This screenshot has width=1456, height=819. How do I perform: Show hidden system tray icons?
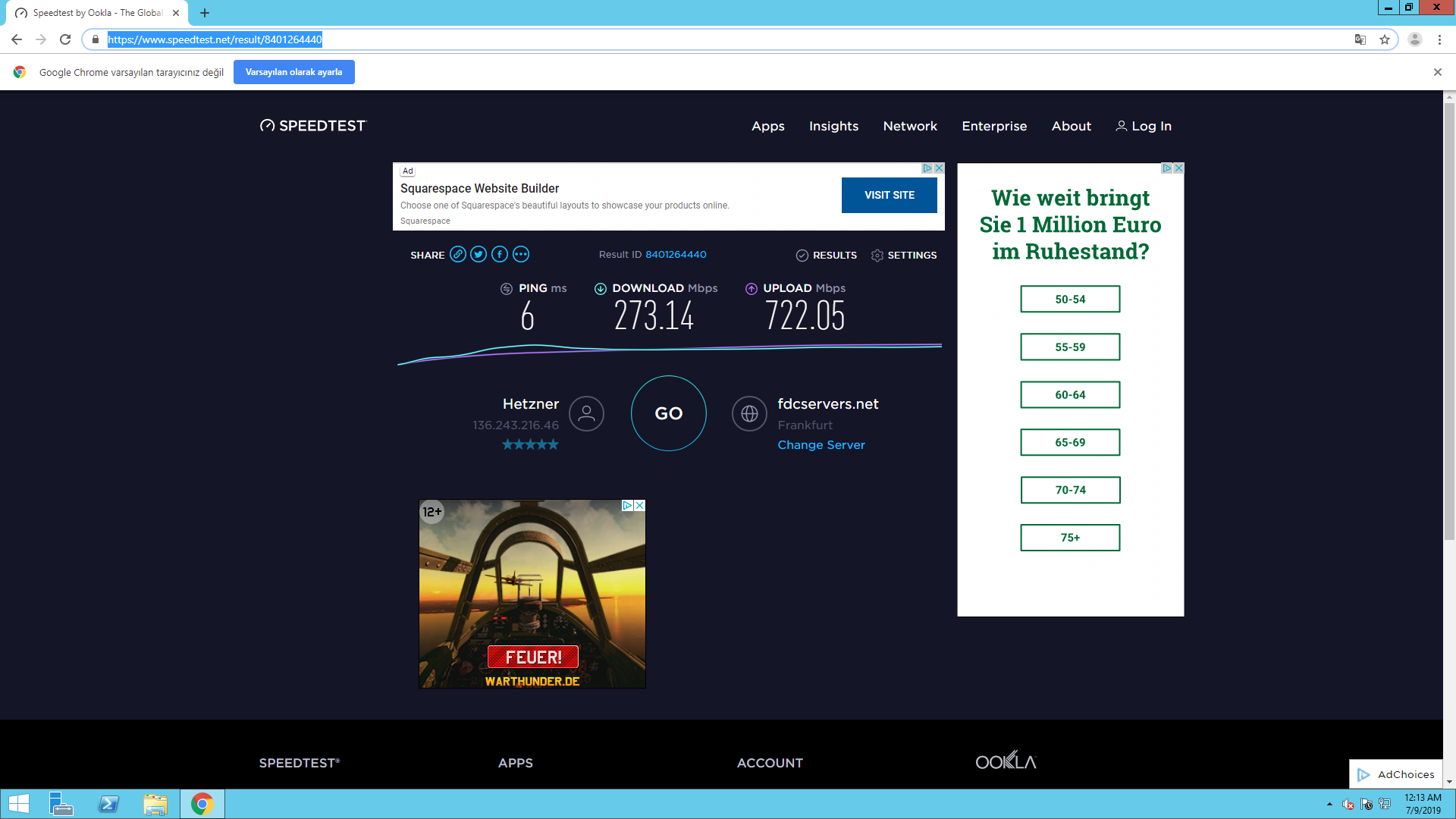(x=1329, y=804)
